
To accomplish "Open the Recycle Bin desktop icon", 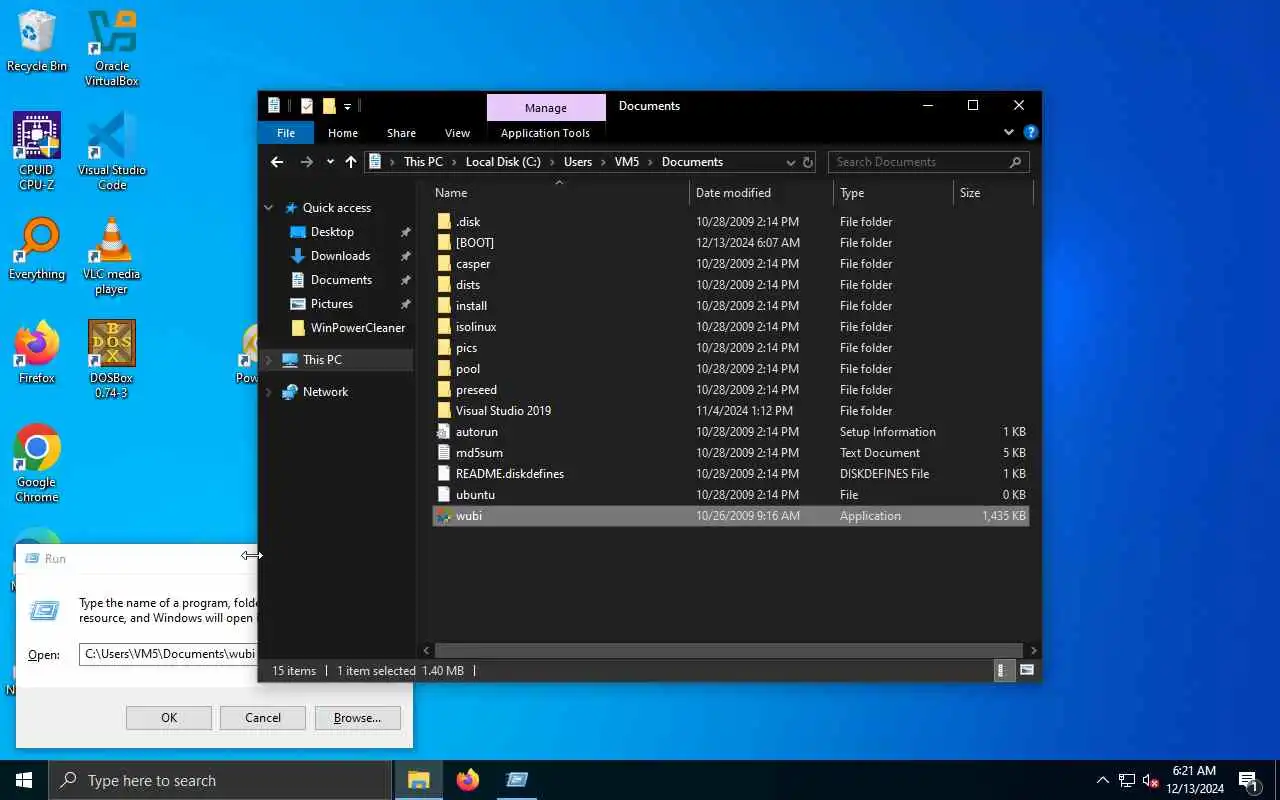I will tap(37, 40).
